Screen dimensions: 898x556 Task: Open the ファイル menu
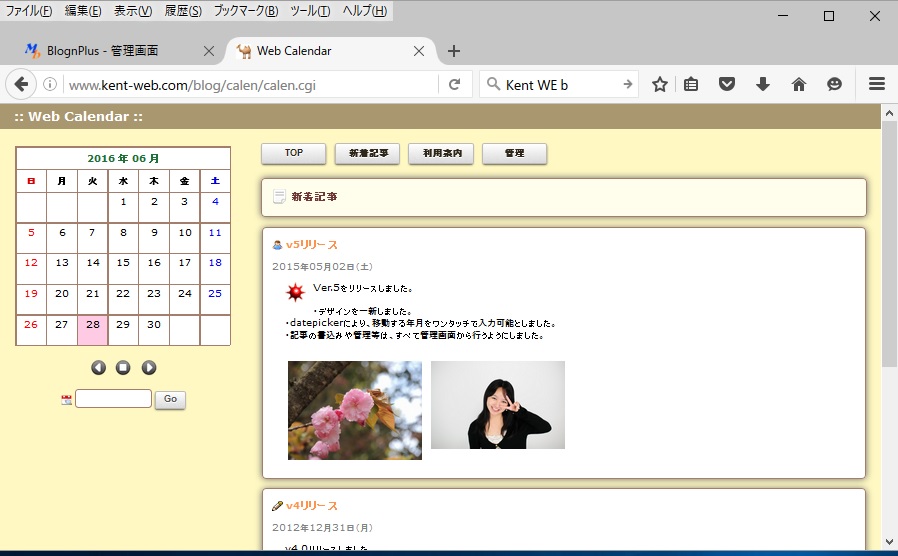point(29,10)
